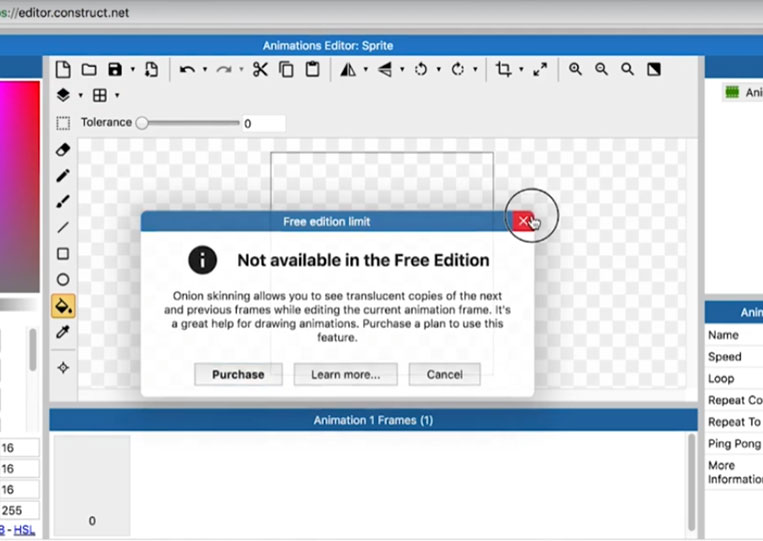This screenshot has height=541, width=763.
Task: Click the frames panel vertical scrollbar
Action: (x=691, y=482)
